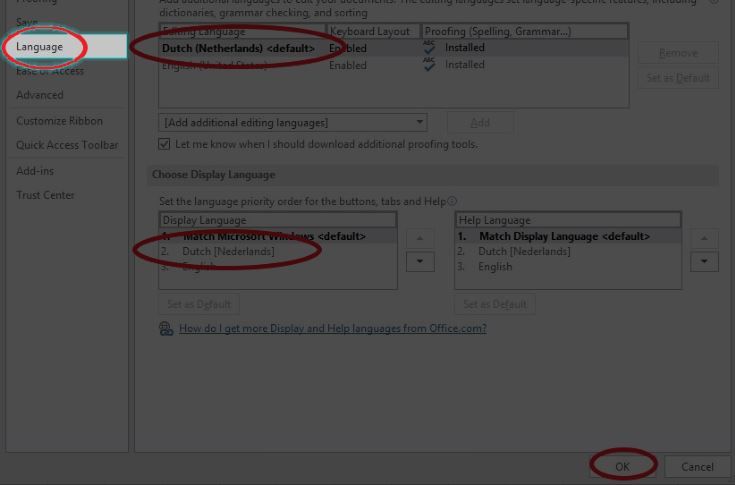
Task: Select Dutch [Nederlands] in the Display Language list
Action: point(228,252)
